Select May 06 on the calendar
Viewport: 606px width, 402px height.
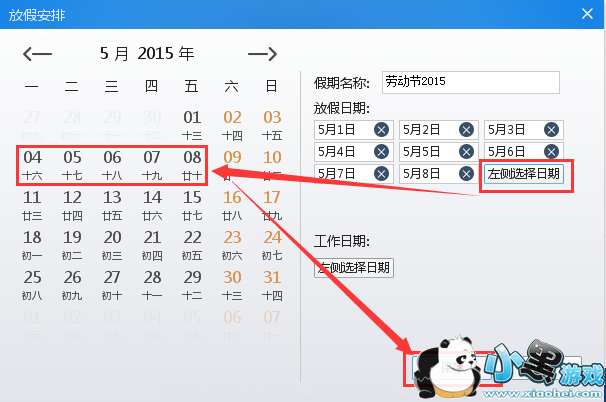112,165
